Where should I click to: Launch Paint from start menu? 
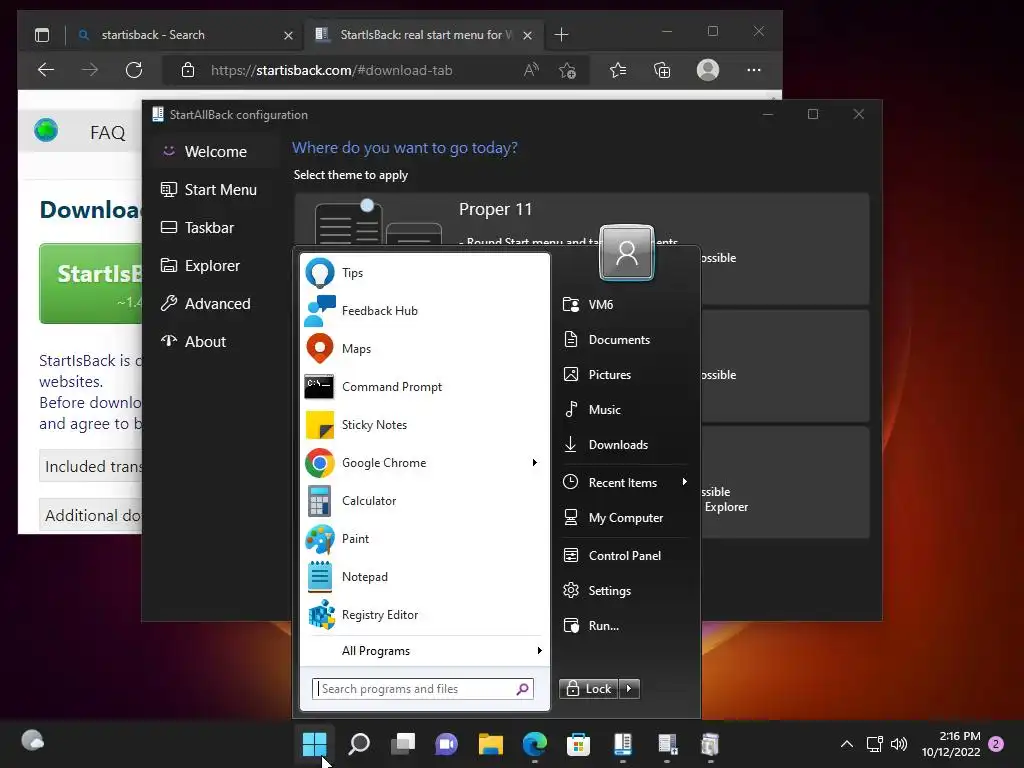tap(424, 539)
